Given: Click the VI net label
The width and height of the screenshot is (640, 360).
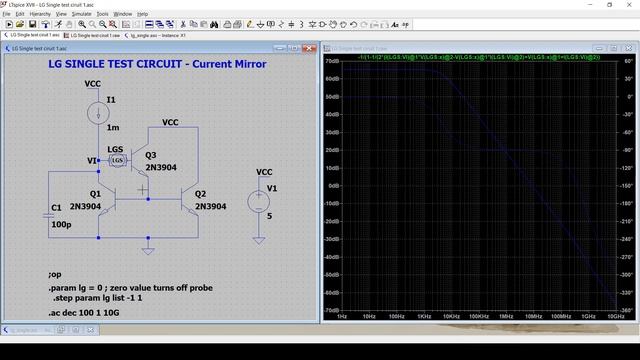Looking at the screenshot, I should (92, 161).
